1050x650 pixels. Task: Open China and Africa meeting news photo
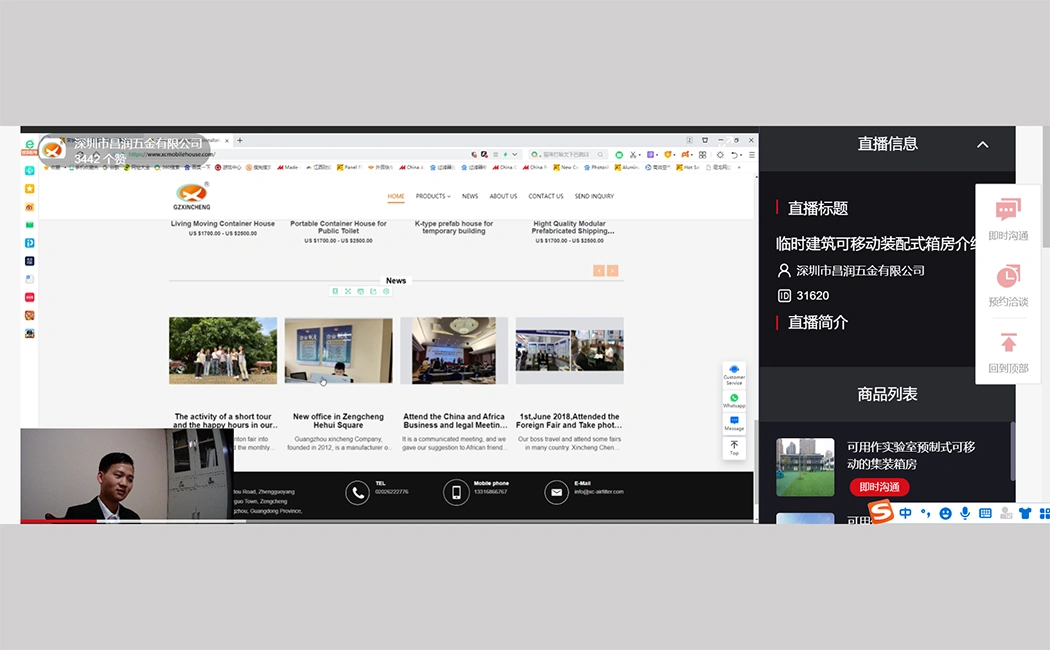454,350
